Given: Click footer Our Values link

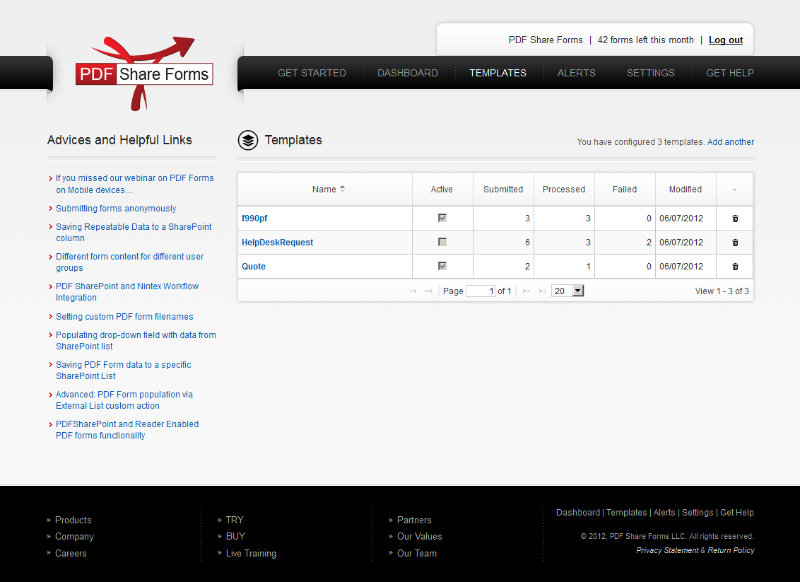Looking at the screenshot, I should tap(419, 537).
